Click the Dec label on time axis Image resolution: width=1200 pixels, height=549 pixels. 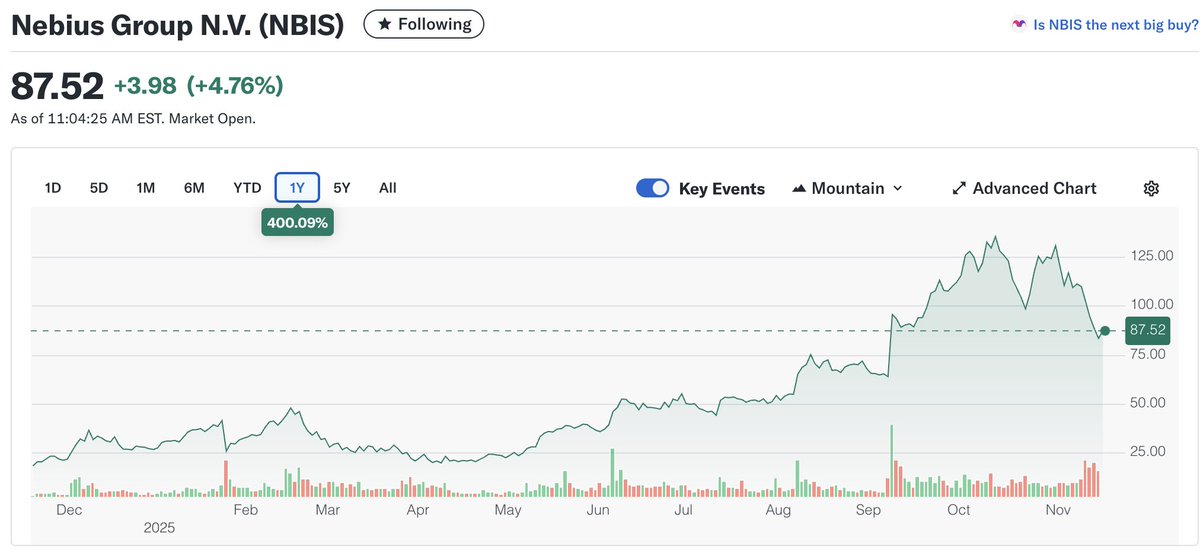(69, 510)
